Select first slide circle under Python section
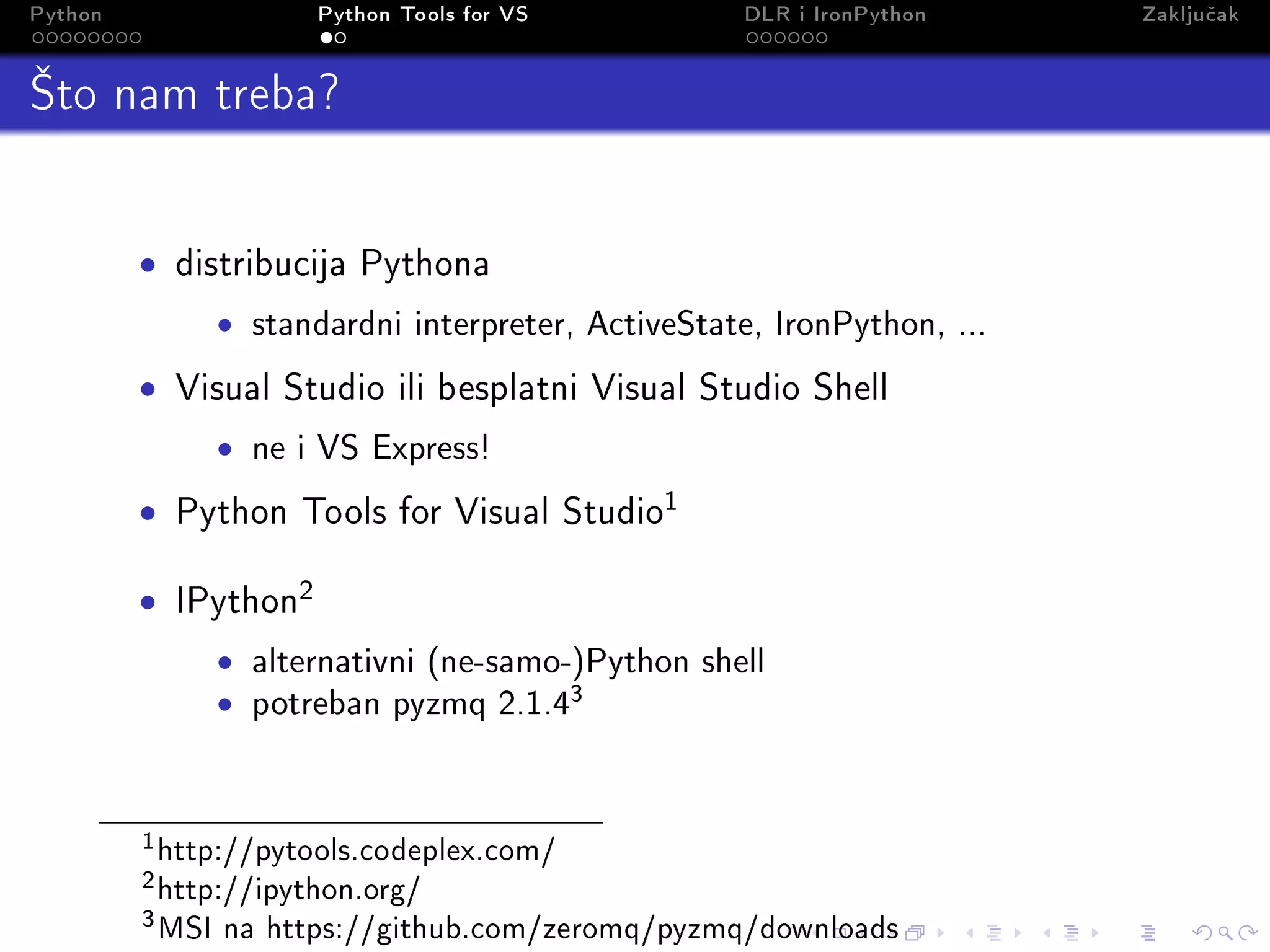 pyautogui.click(x=38, y=38)
